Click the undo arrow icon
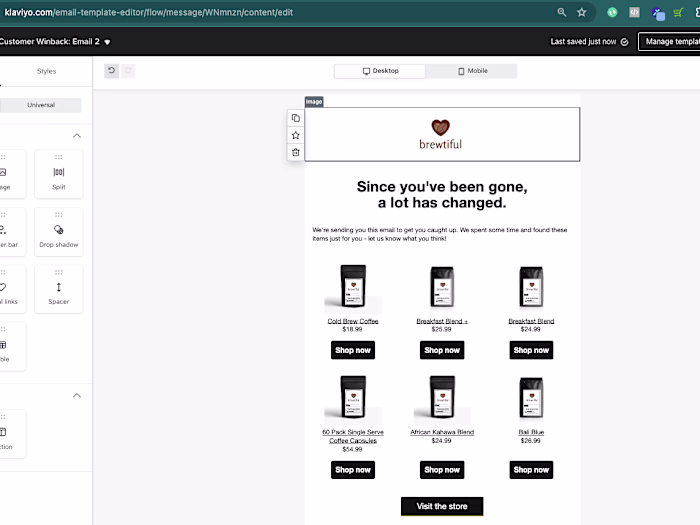 click(x=112, y=71)
